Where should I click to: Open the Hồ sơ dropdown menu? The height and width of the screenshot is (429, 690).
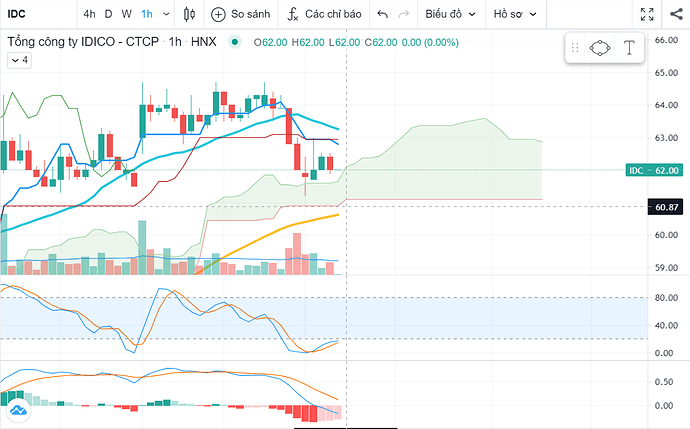coord(515,14)
